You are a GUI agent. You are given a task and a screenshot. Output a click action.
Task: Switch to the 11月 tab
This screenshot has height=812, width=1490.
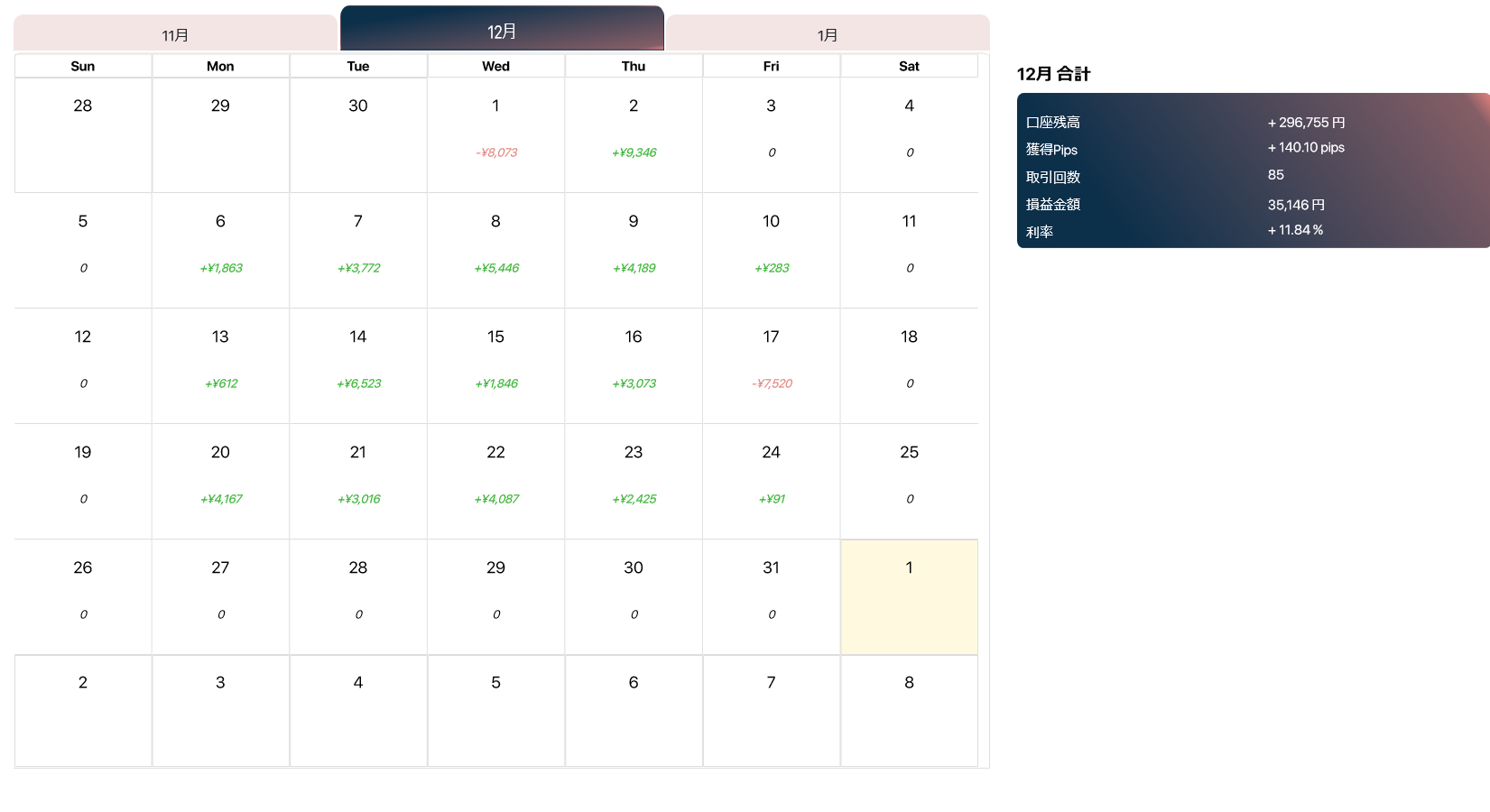[175, 33]
